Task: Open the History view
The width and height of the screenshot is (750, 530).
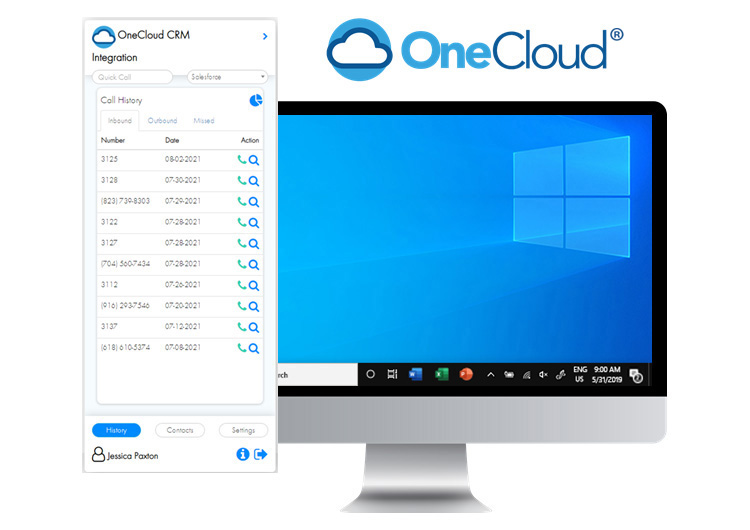Action: point(116,431)
